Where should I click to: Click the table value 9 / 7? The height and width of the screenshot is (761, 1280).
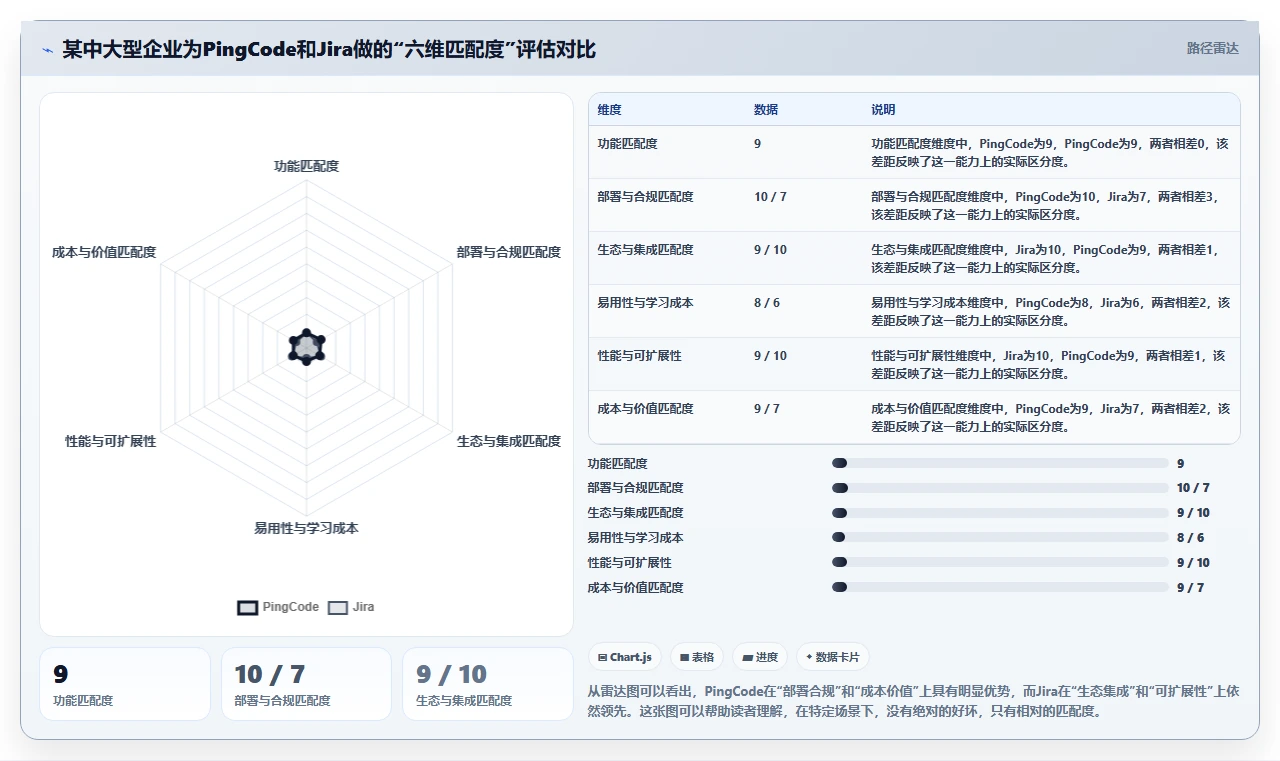[767, 409]
